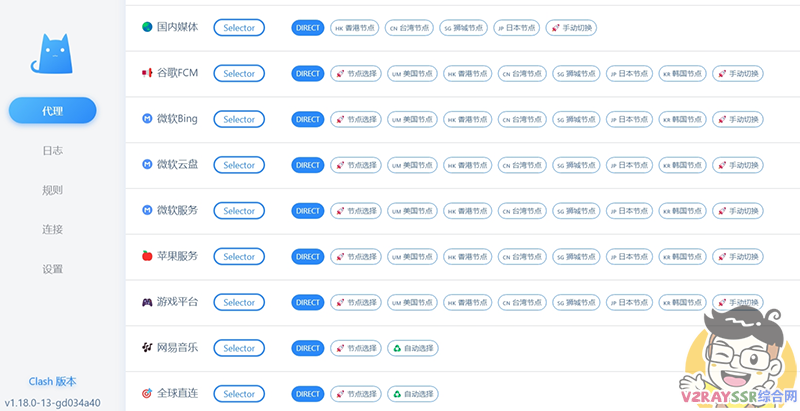Select DIRECT for 全球直连
This screenshot has height=411, width=800.
[x=308, y=394]
